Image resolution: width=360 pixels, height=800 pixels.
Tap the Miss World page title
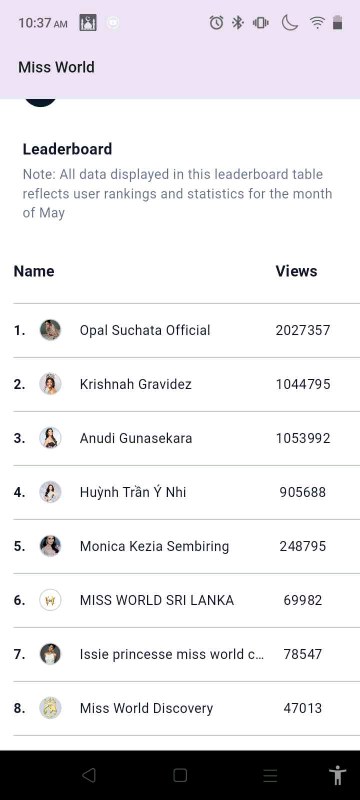56,67
